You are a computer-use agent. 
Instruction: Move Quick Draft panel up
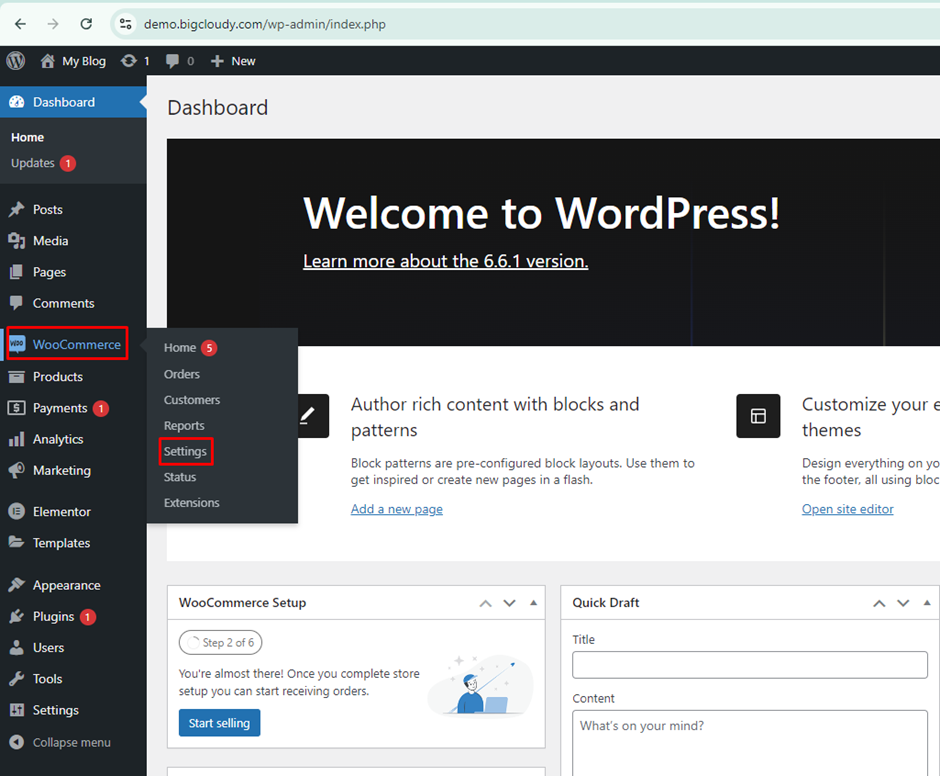coord(879,603)
